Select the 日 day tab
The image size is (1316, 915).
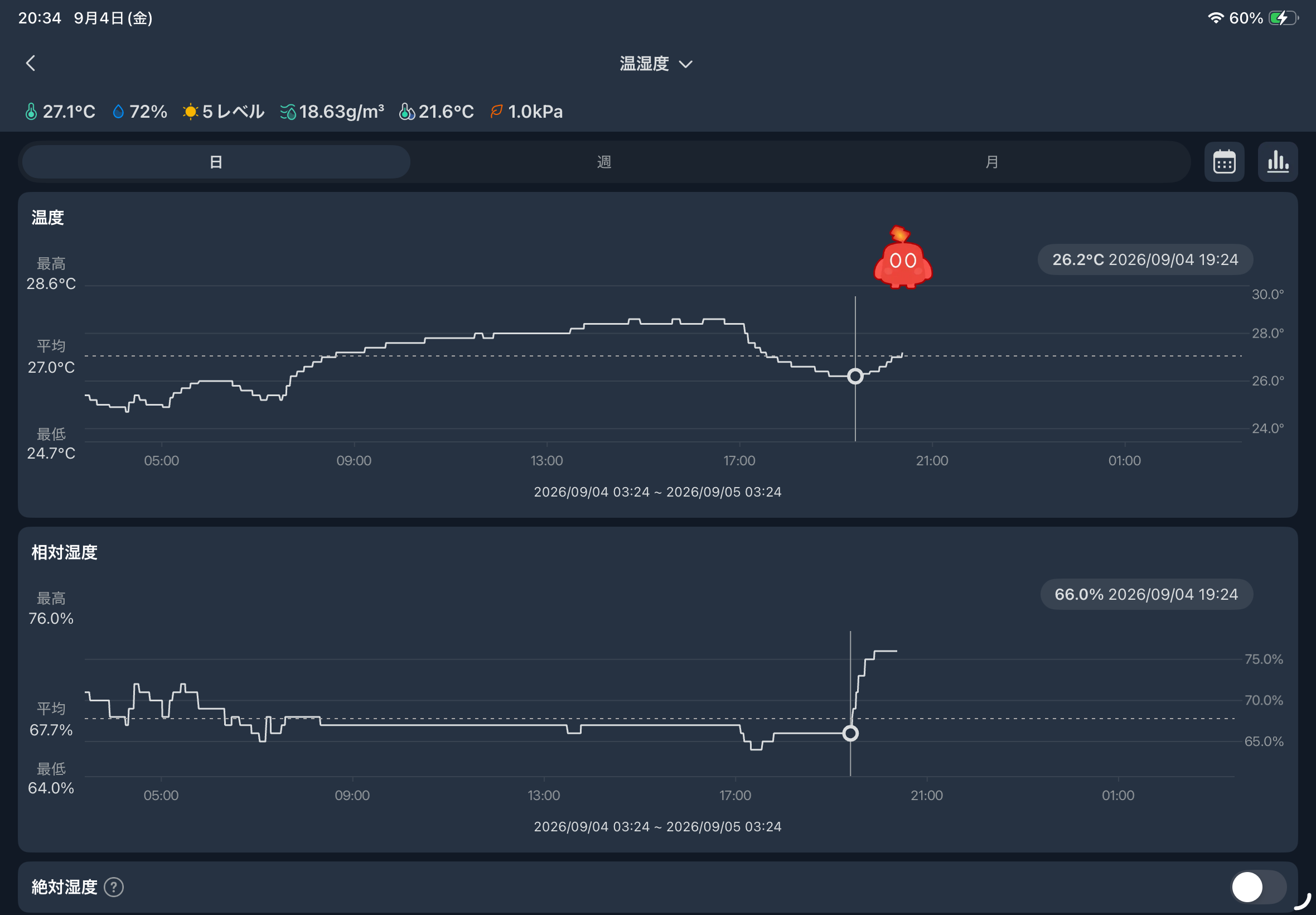[216, 162]
